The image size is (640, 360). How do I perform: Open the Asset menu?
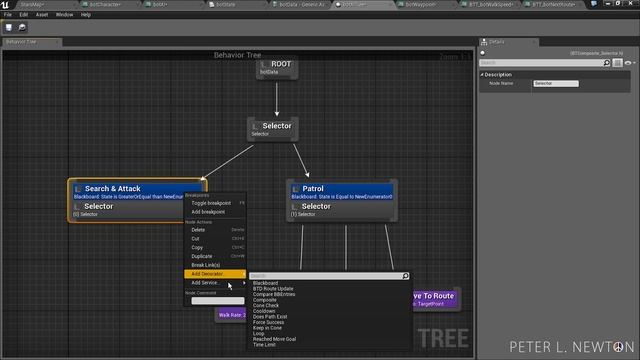(x=42, y=15)
